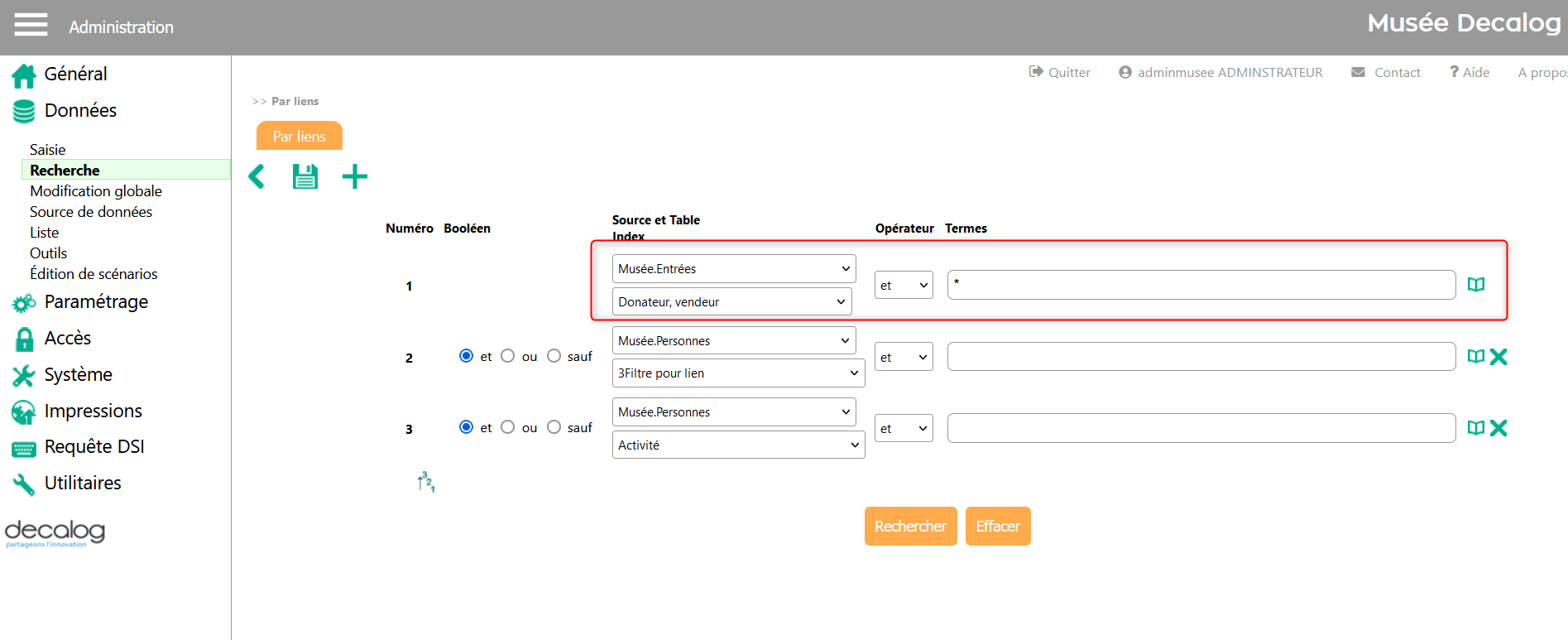Open the Paramétrage menu in sidebar
The height and width of the screenshot is (640, 1568).
click(96, 302)
